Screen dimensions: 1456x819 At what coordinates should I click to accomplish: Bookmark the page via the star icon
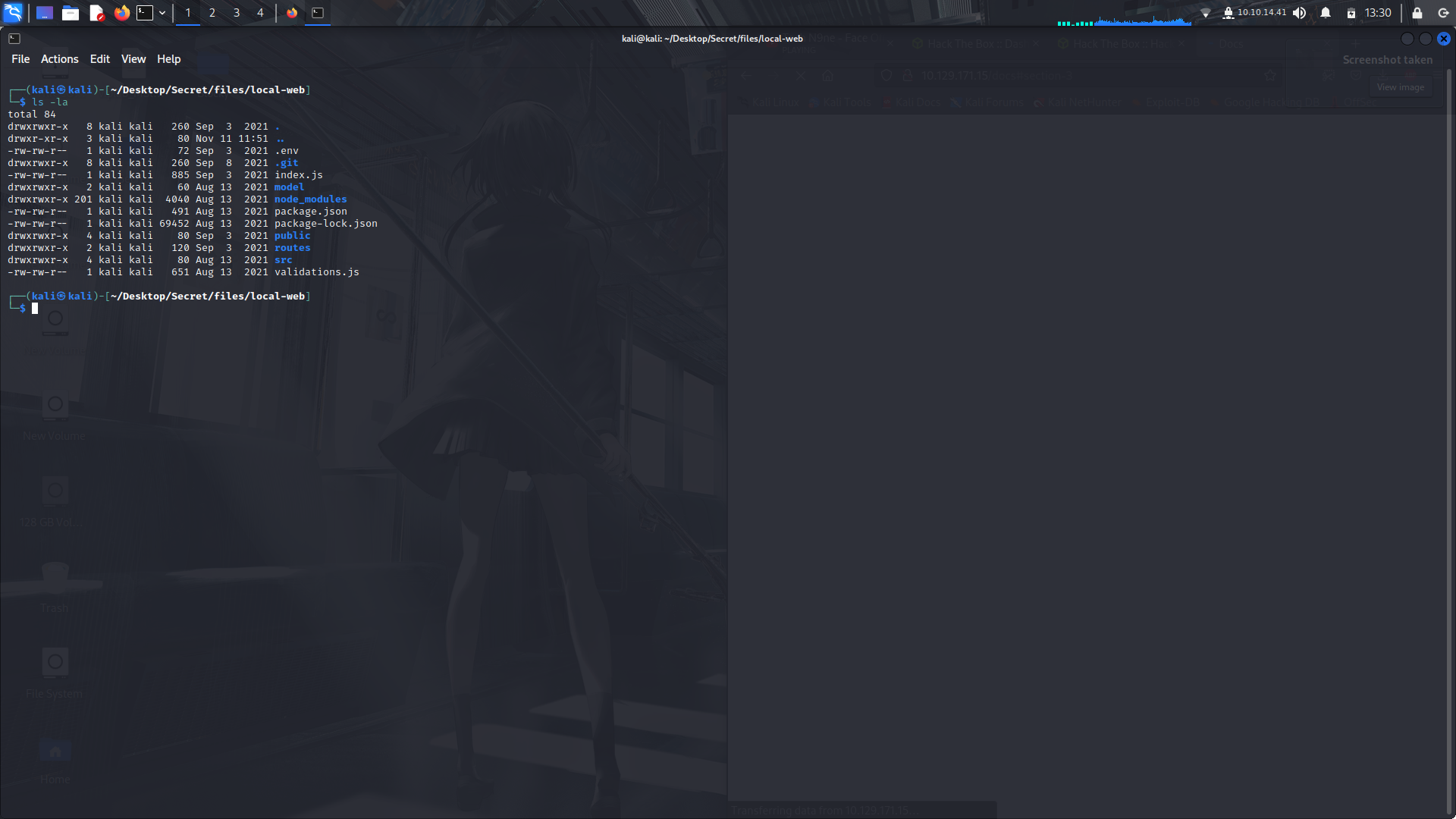(1271, 75)
